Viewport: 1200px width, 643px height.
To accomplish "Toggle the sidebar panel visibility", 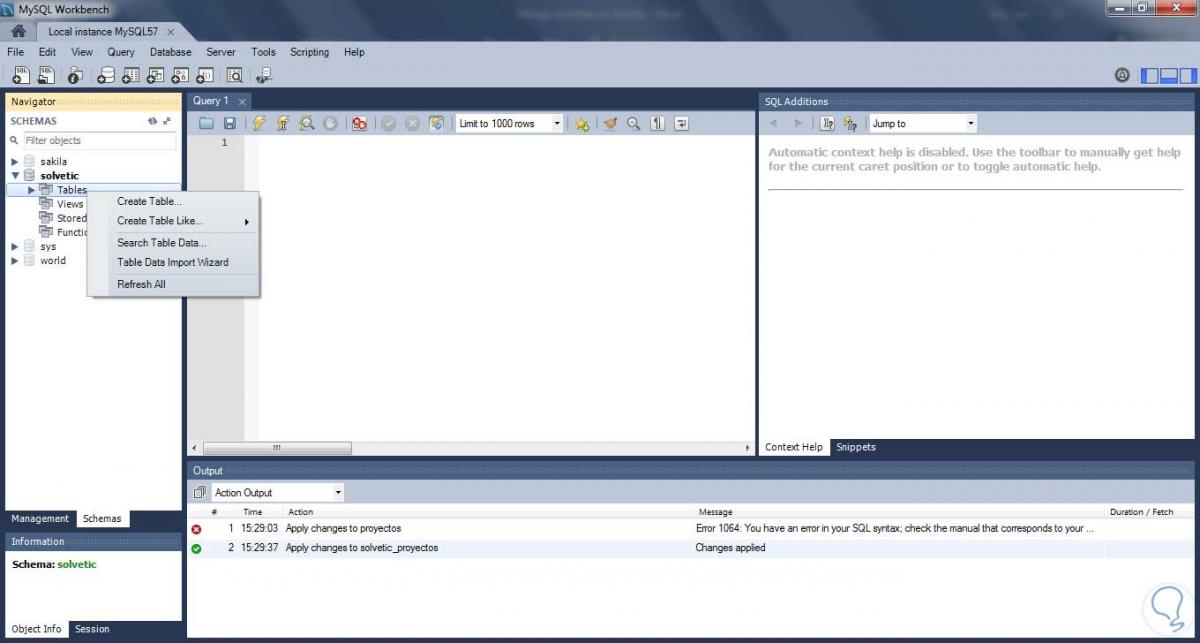I will (x=1150, y=75).
